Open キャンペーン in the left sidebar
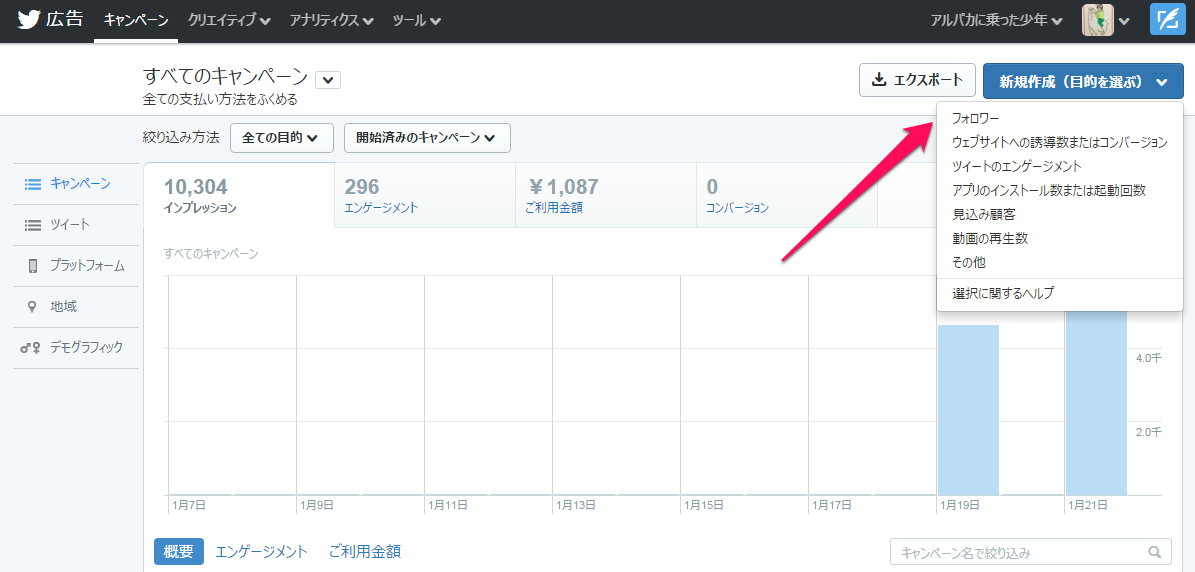This screenshot has height=572, width=1195. [79, 184]
